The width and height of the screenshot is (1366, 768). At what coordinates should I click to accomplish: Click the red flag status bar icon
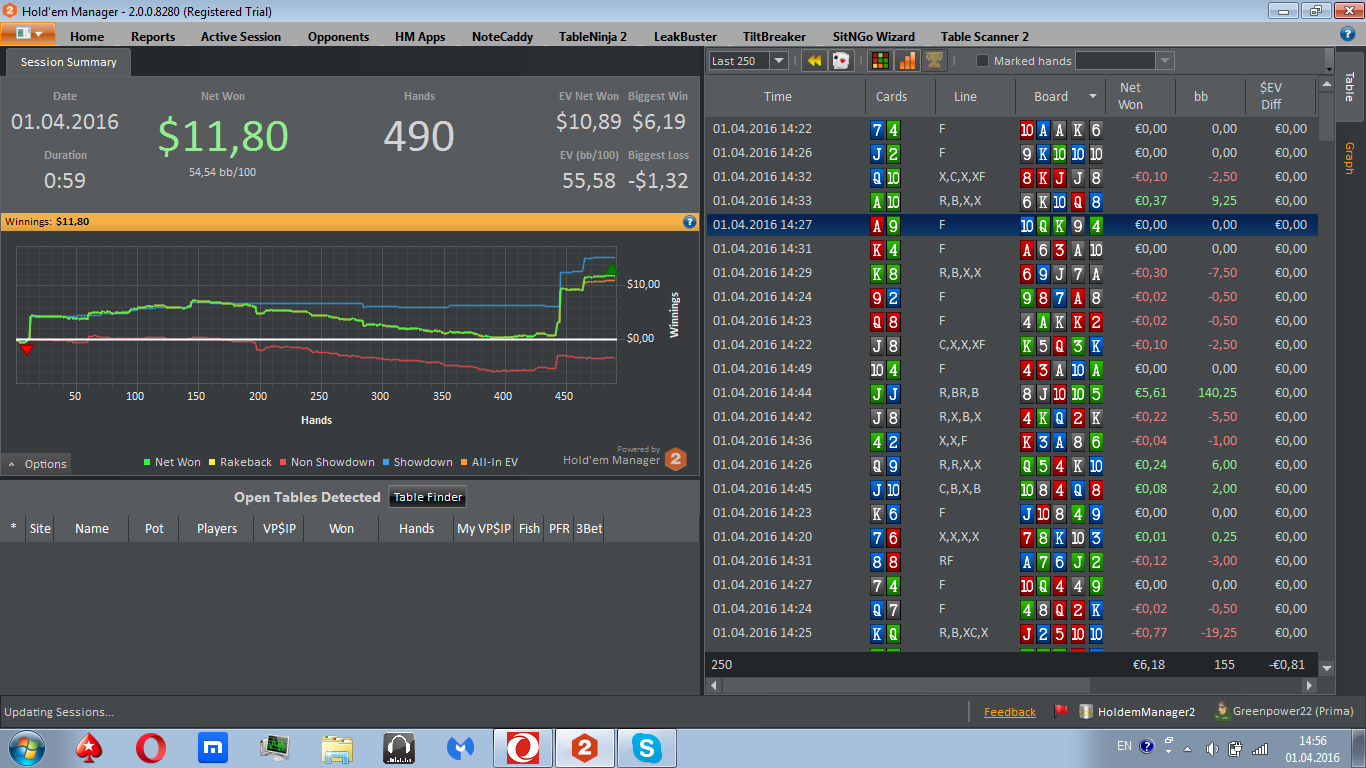coord(1061,712)
